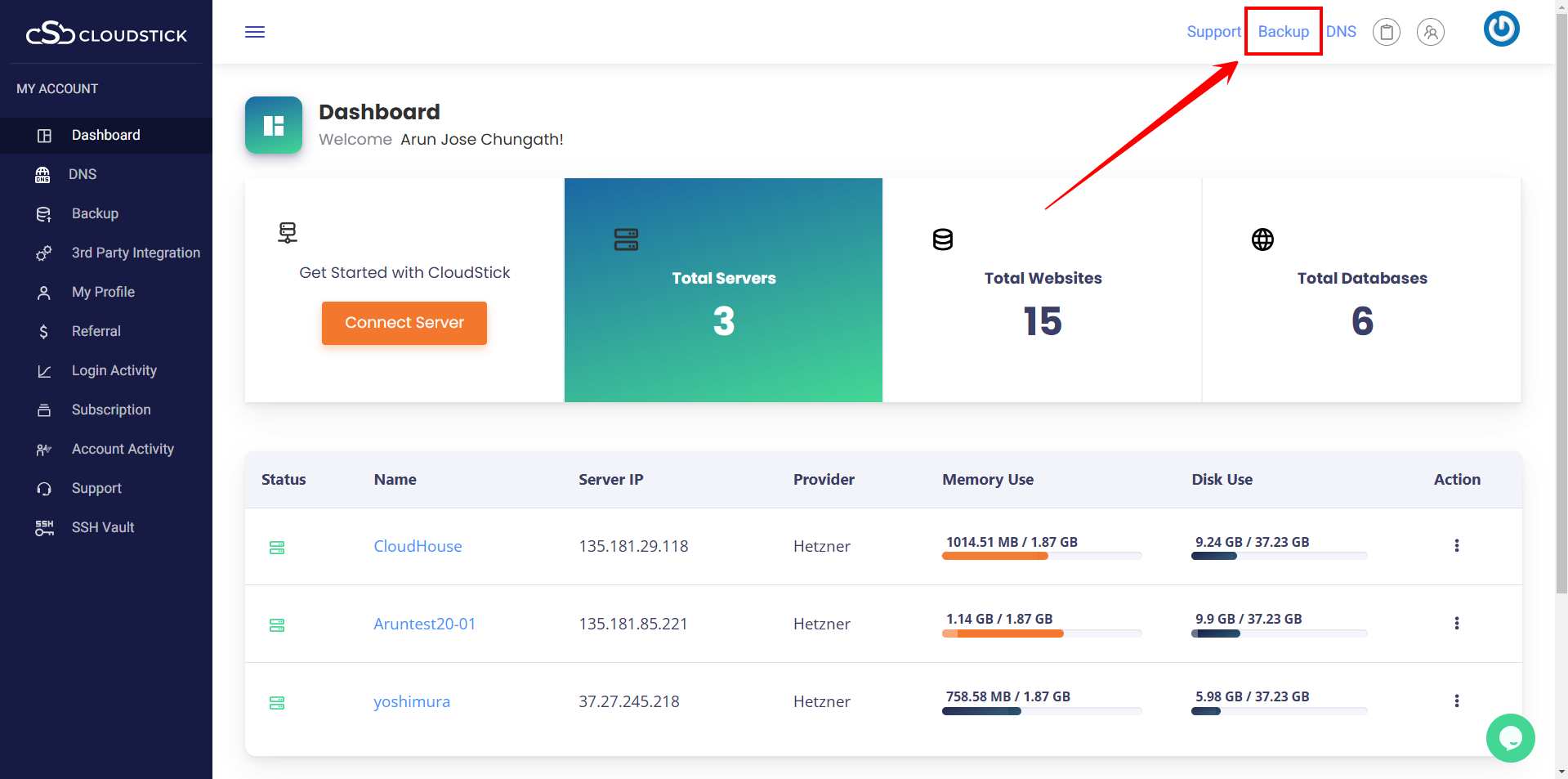Open the Aruntest20-01 server link
The image size is (1568, 779).
click(x=424, y=624)
